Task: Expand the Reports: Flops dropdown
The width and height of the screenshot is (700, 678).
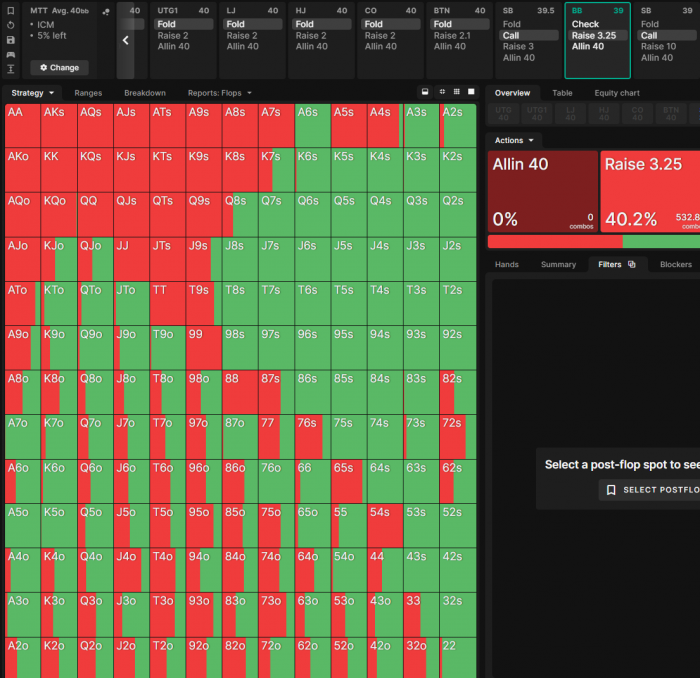Action: click(220, 93)
